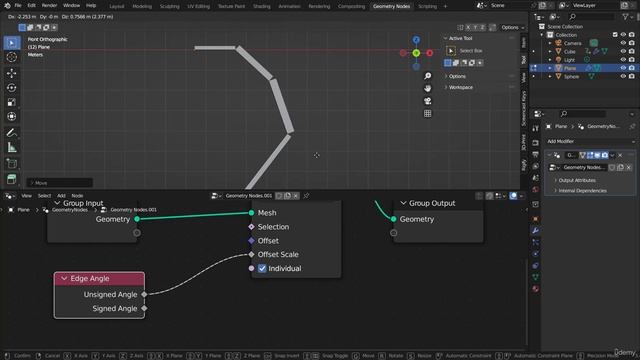This screenshot has height=360, width=640.
Task: Activate the Transform tool in viewport toolbar
Action: coord(12,117)
